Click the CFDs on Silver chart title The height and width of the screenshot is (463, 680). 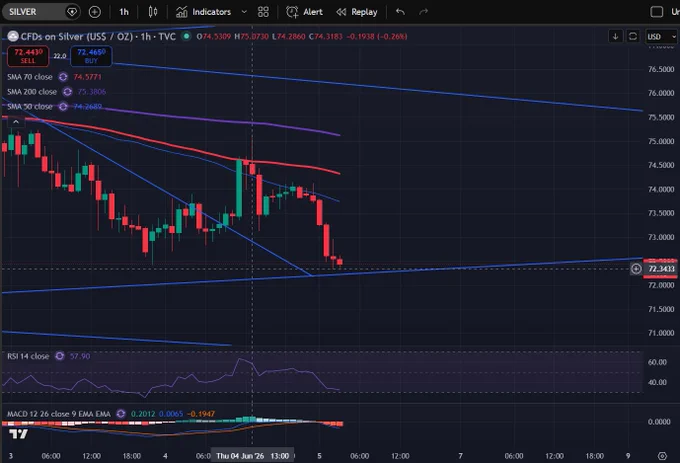coord(98,36)
